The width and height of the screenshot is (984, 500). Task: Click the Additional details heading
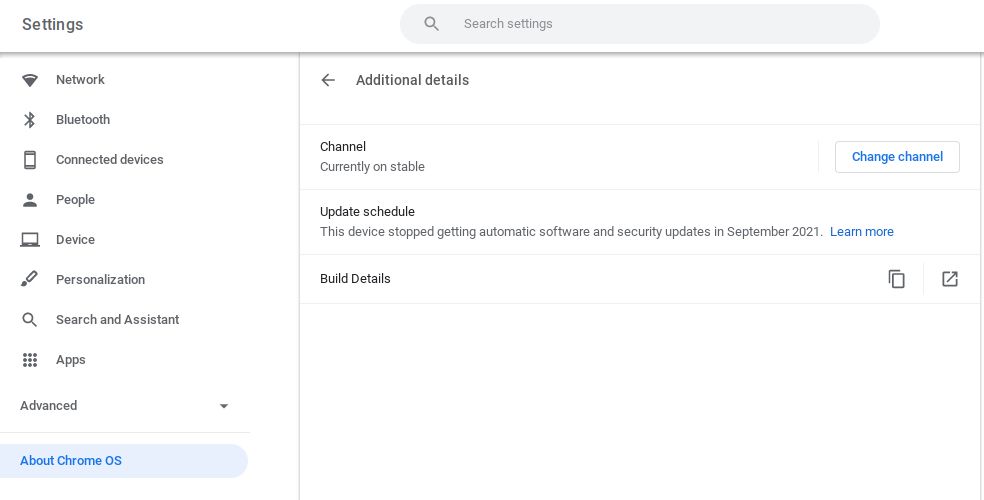(x=412, y=80)
